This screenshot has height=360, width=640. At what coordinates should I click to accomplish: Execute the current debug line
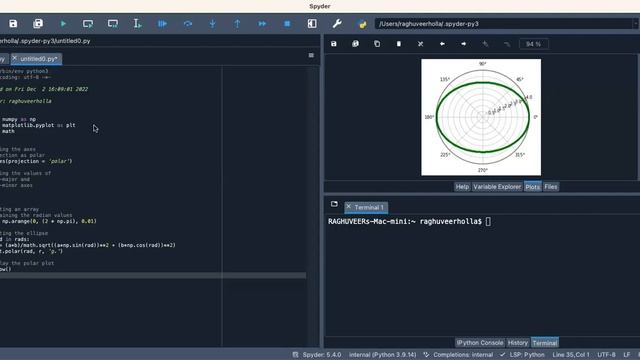point(188,24)
